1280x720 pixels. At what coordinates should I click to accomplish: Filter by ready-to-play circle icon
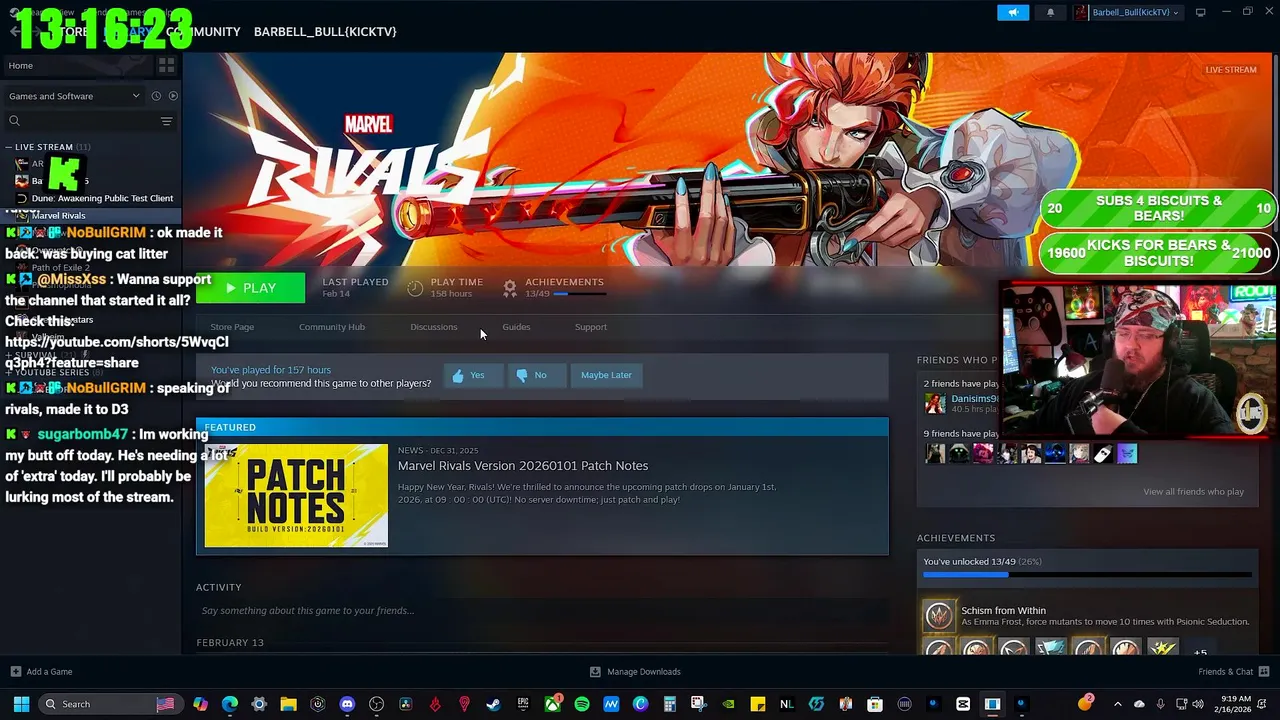click(x=173, y=96)
